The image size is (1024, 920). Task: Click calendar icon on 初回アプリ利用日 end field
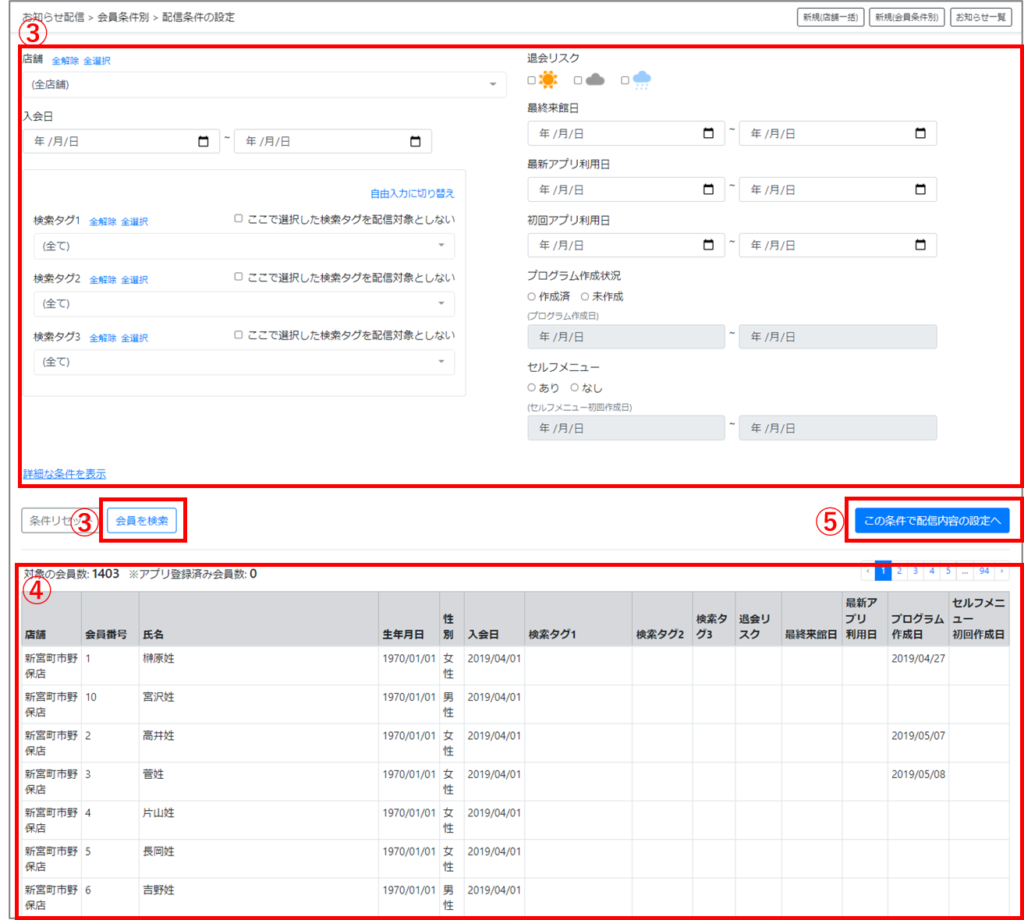click(x=920, y=245)
